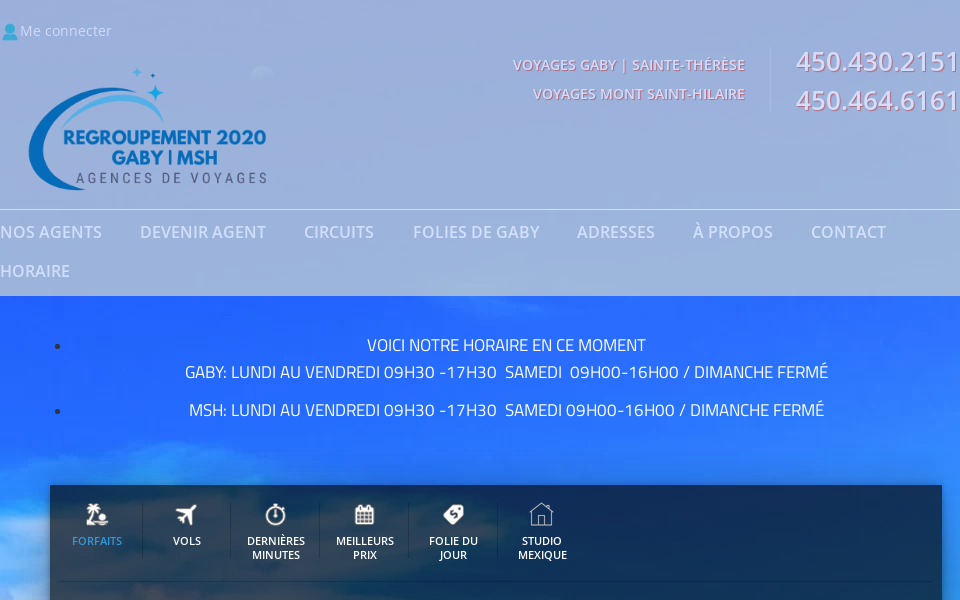960x600 pixels.
Task: Open the Dernières Minutes stopwatch icon
Action: coord(275,515)
